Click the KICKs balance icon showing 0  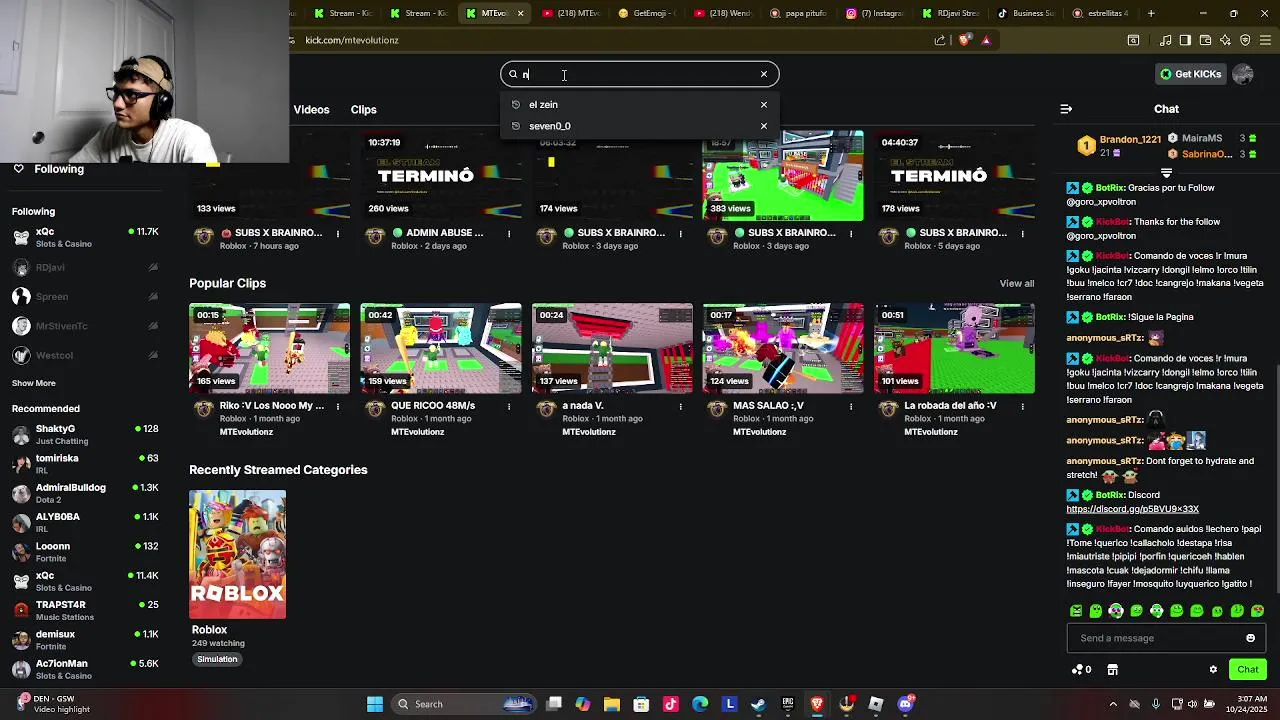click(1081, 670)
